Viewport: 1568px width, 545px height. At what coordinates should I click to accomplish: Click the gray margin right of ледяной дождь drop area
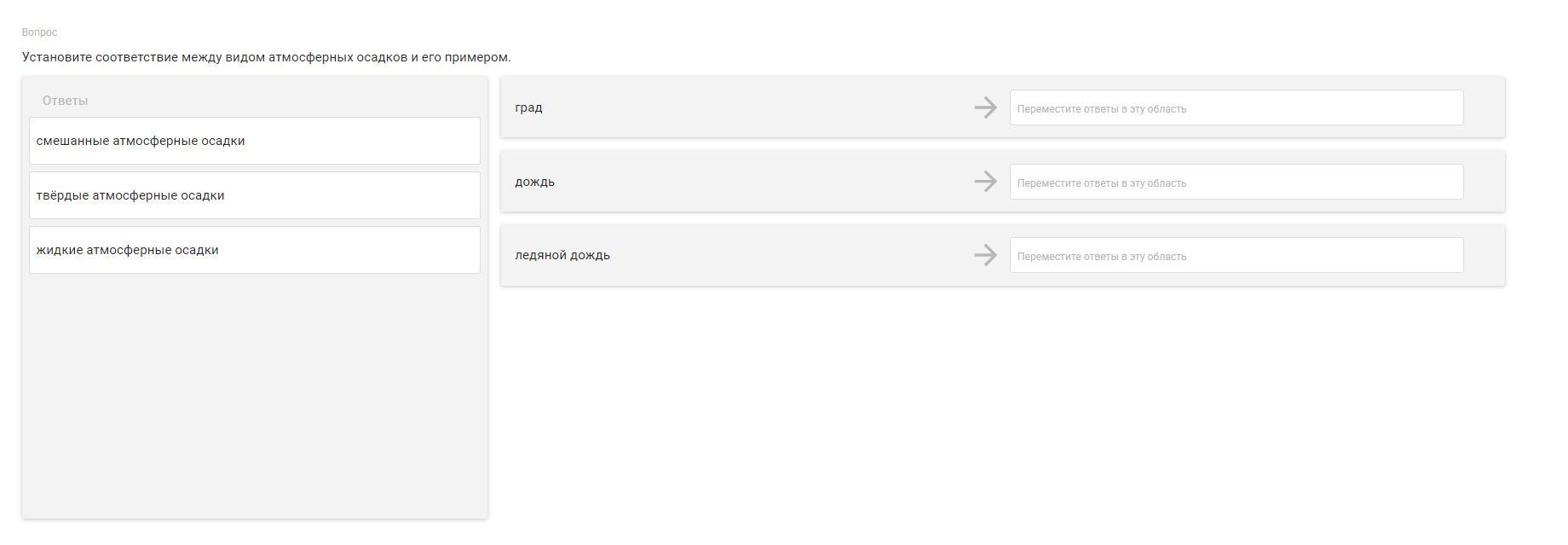1484,255
